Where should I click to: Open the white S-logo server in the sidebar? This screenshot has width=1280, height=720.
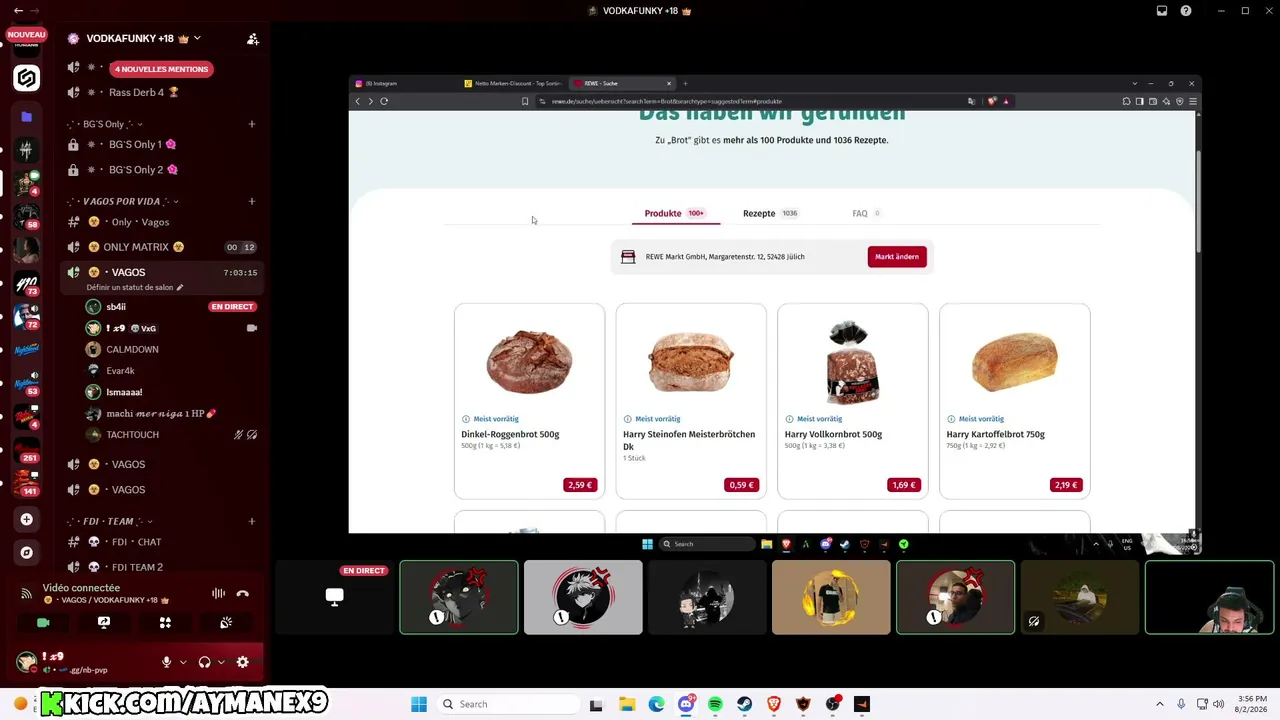(x=27, y=78)
